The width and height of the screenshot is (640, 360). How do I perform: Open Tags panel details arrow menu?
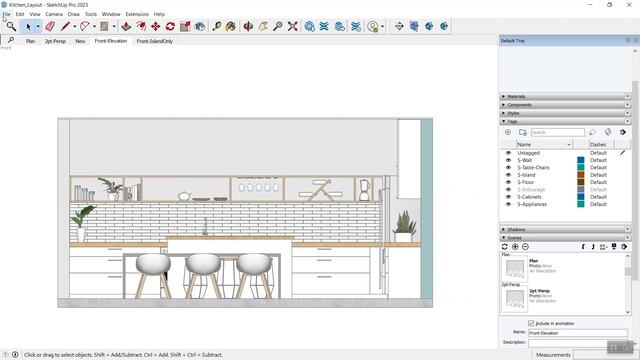tap(623, 132)
